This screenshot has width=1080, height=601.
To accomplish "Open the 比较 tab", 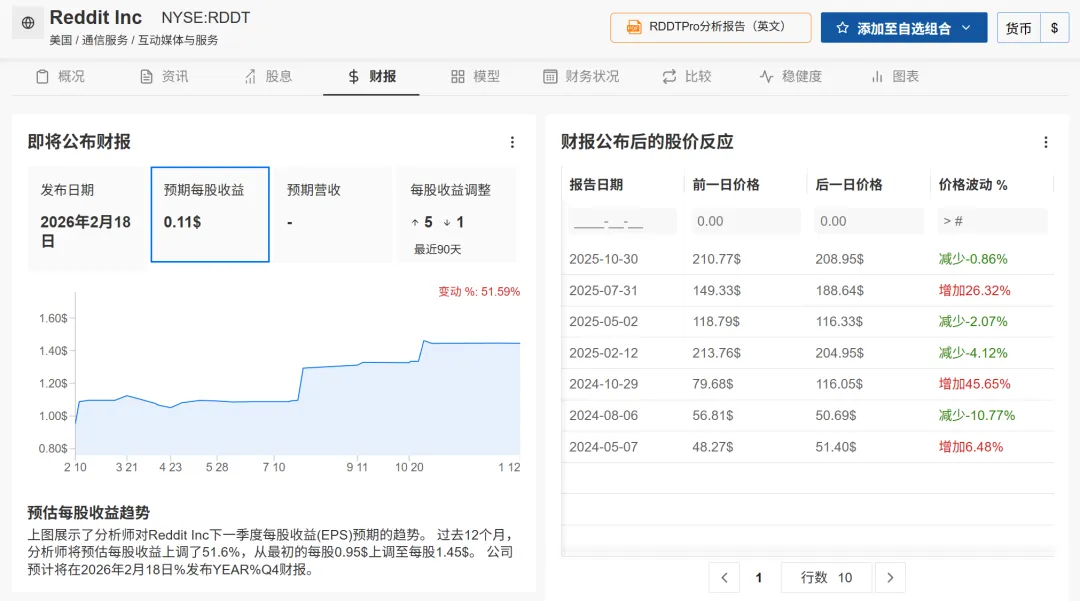I will point(687,76).
